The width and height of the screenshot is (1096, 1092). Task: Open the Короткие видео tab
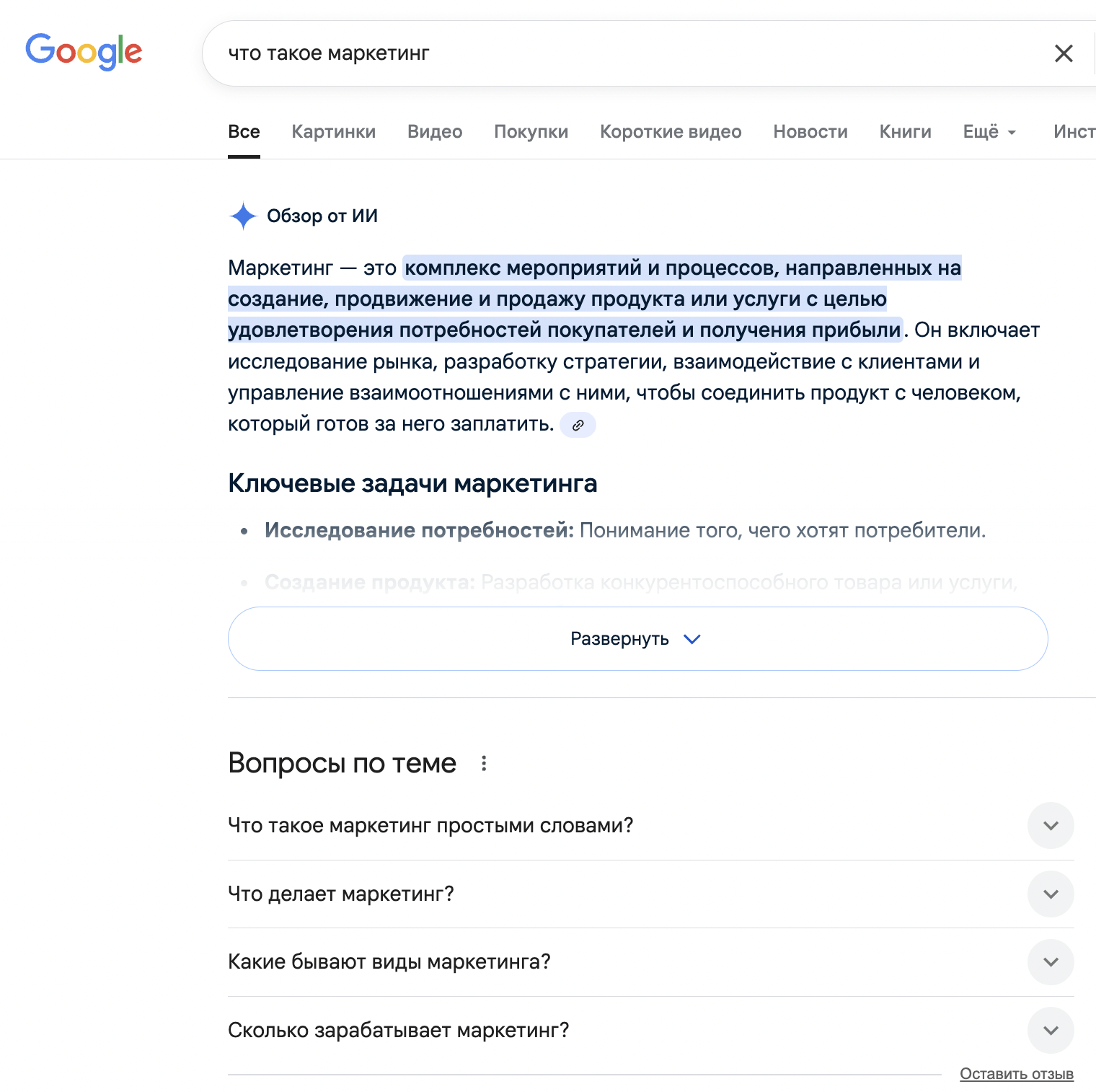tap(671, 132)
